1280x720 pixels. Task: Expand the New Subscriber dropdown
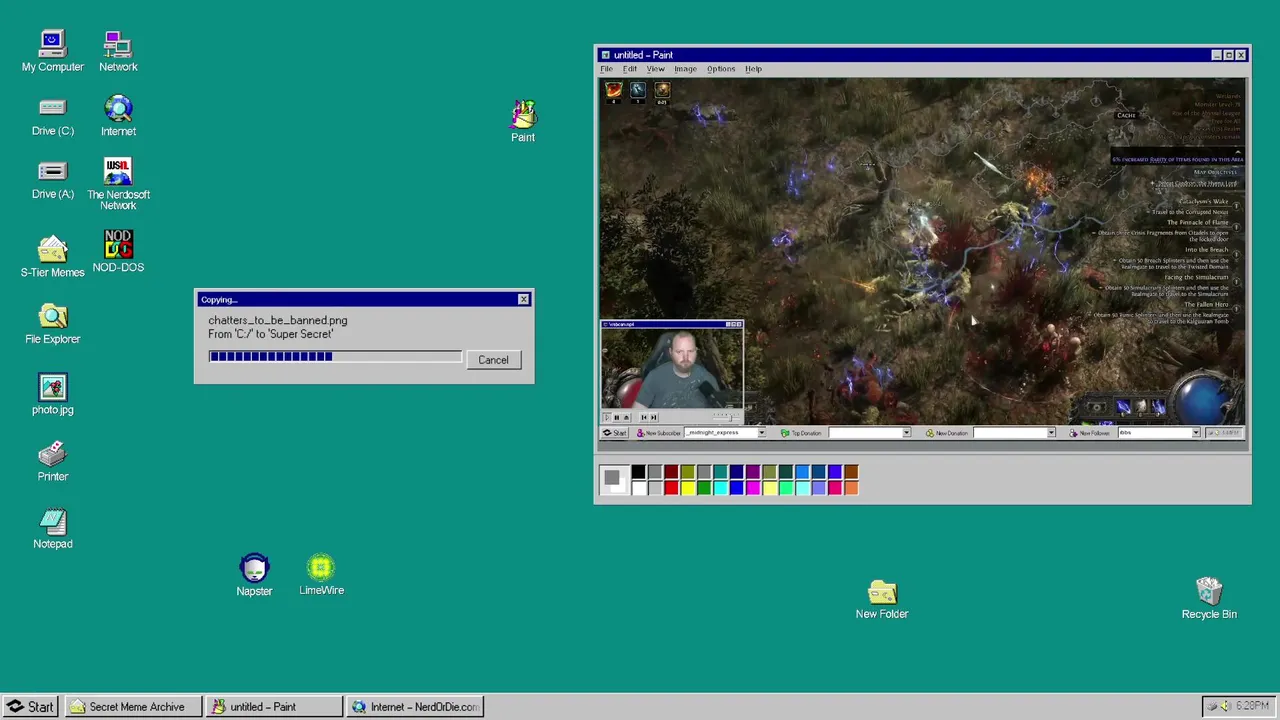coord(762,433)
